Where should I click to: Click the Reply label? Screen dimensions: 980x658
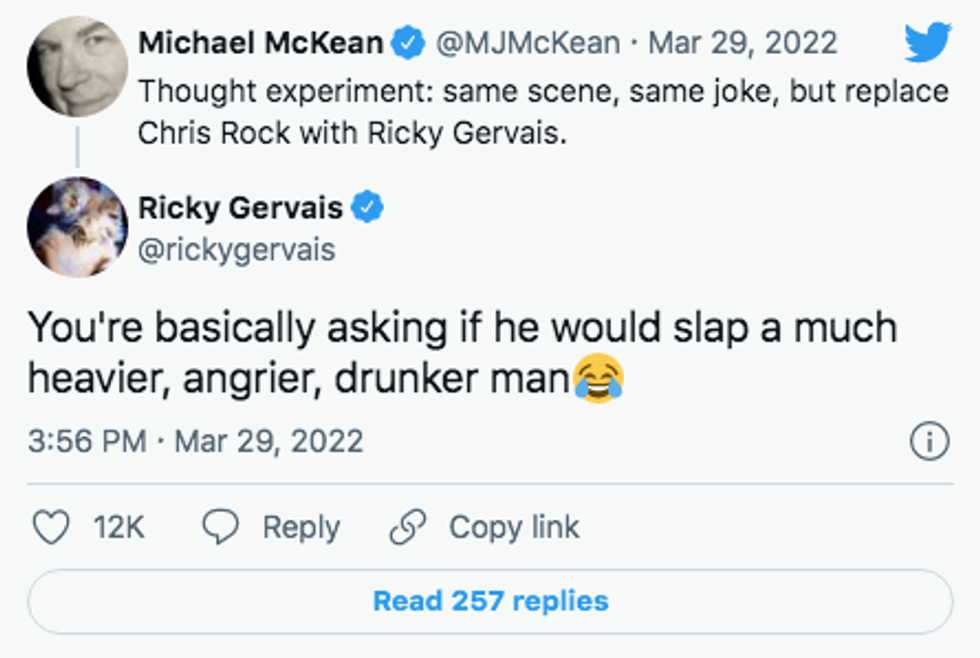tap(301, 527)
